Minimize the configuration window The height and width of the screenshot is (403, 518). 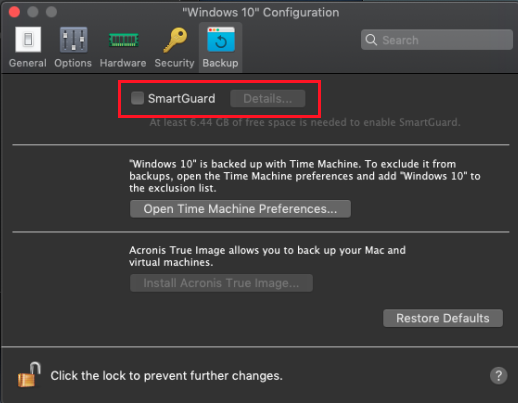(x=33, y=12)
